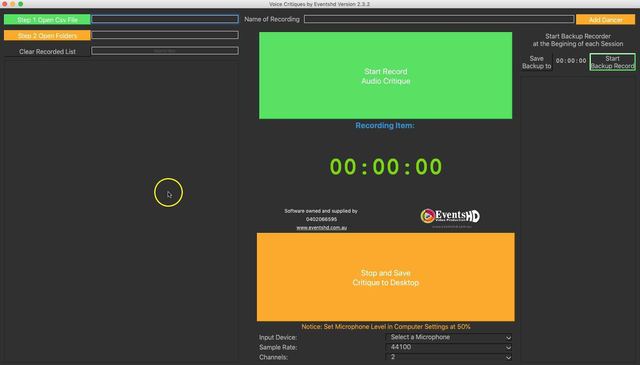This screenshot has width=640, height=365.
Task: Open the www.eventshd.com.au link
Action: pyautogui.click(x=322, y=228)
